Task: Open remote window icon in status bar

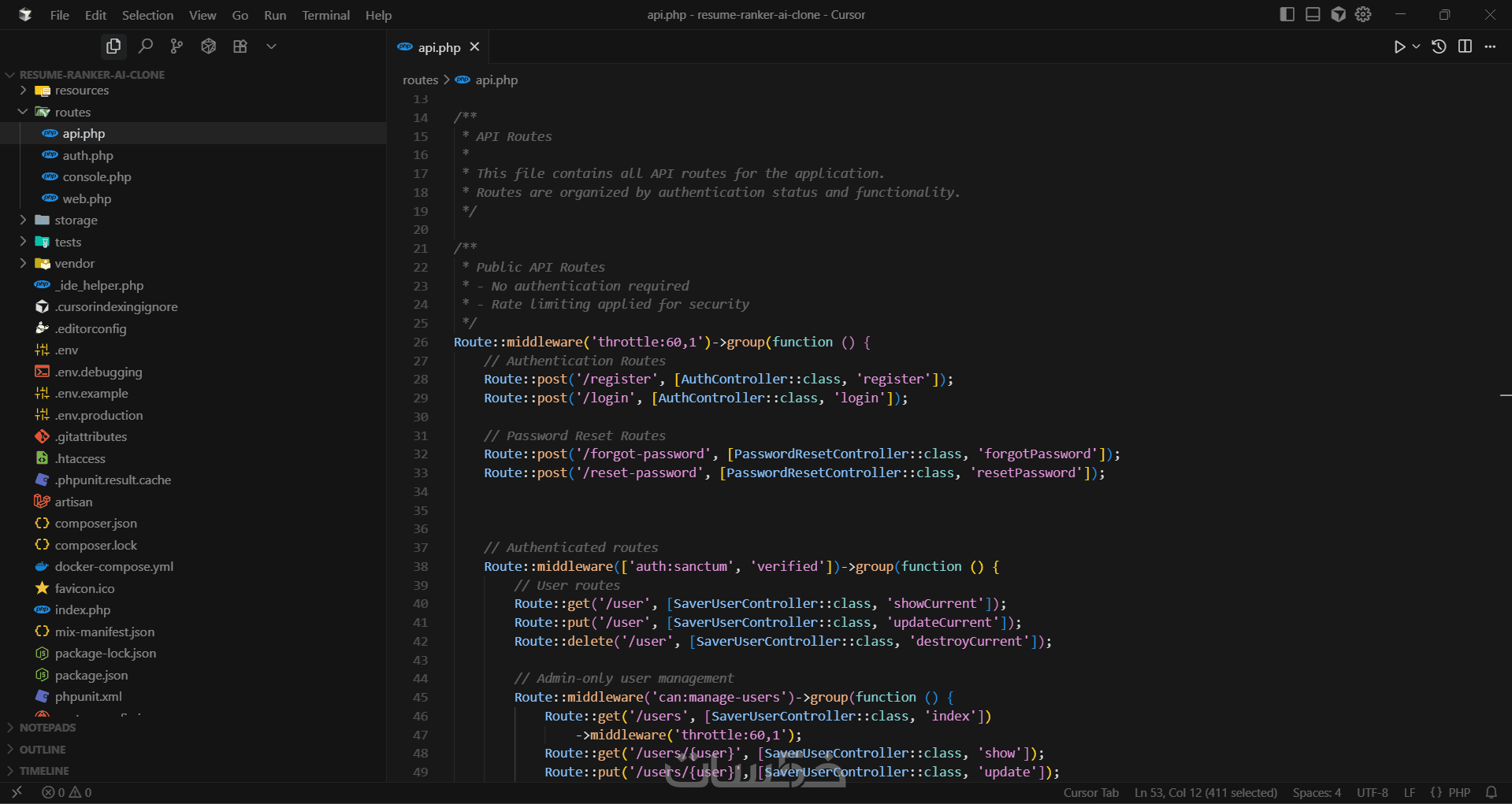Action: coord(17,792)
